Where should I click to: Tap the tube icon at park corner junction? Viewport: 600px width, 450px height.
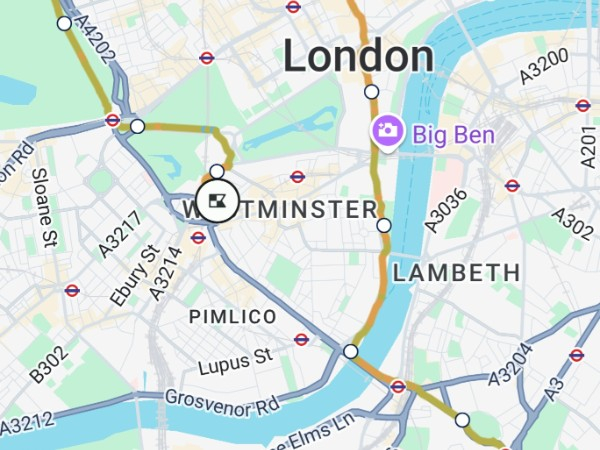[x=112, y=120]
